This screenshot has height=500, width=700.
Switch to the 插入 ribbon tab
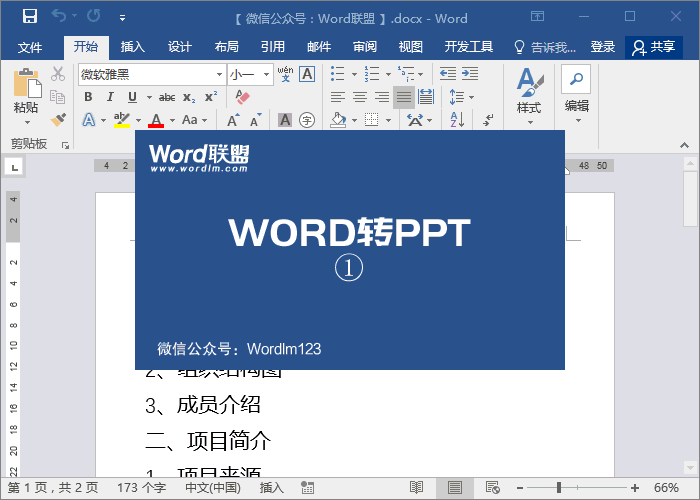pyautogui.click(x=133, y=47)
